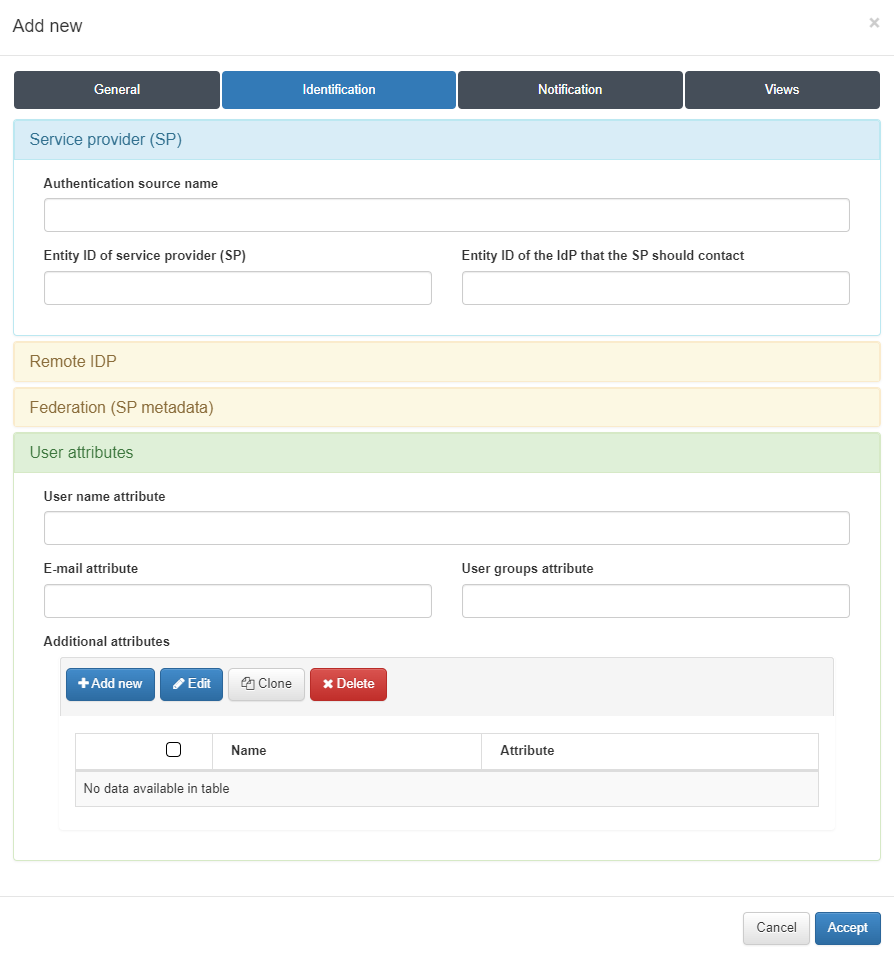894x958 pixels.
Task: Click the Edit pencil button
Action: click(191, 684)
